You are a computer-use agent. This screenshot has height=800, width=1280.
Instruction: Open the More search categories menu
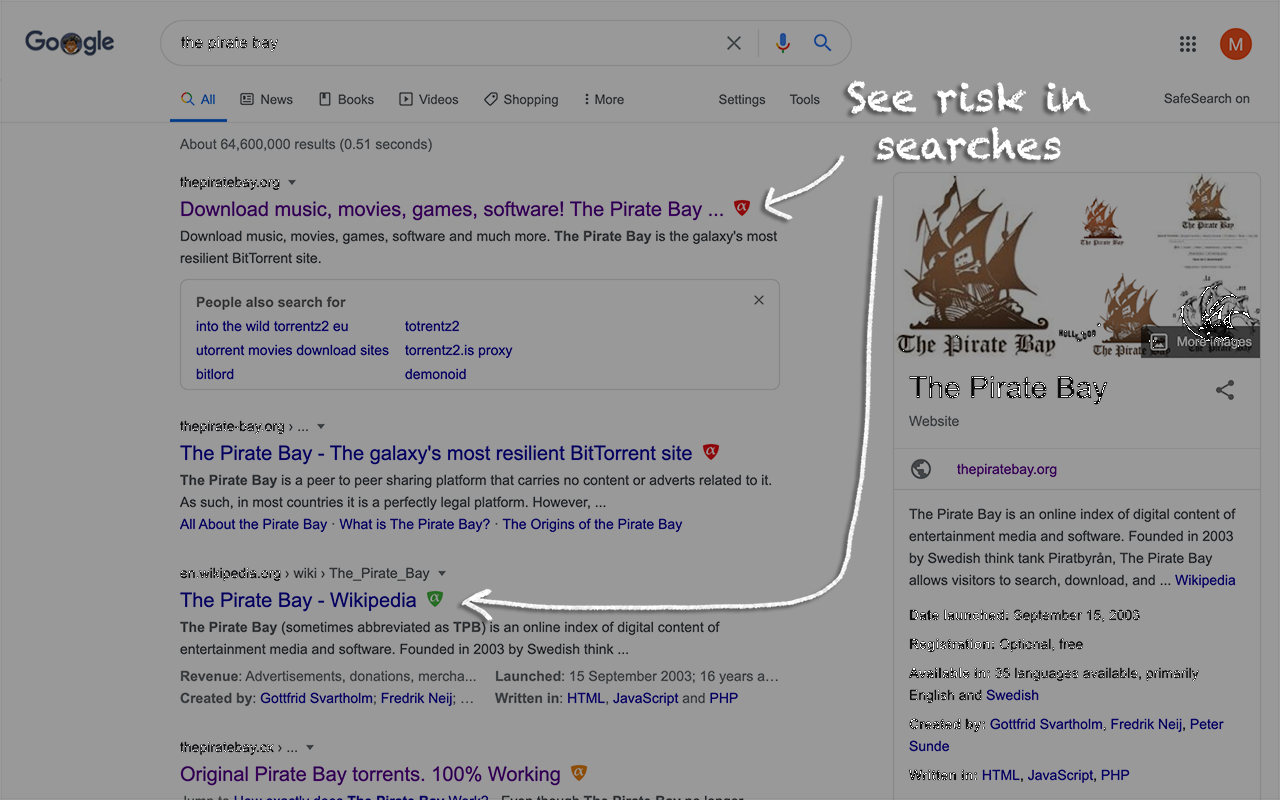click(x=603, y=100)
